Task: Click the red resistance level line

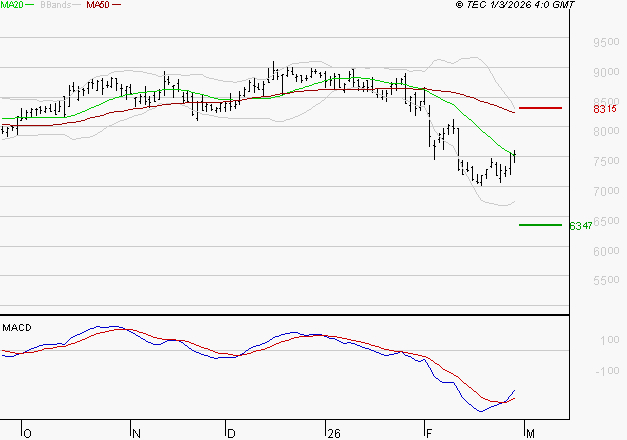Action: click(540, 108)
